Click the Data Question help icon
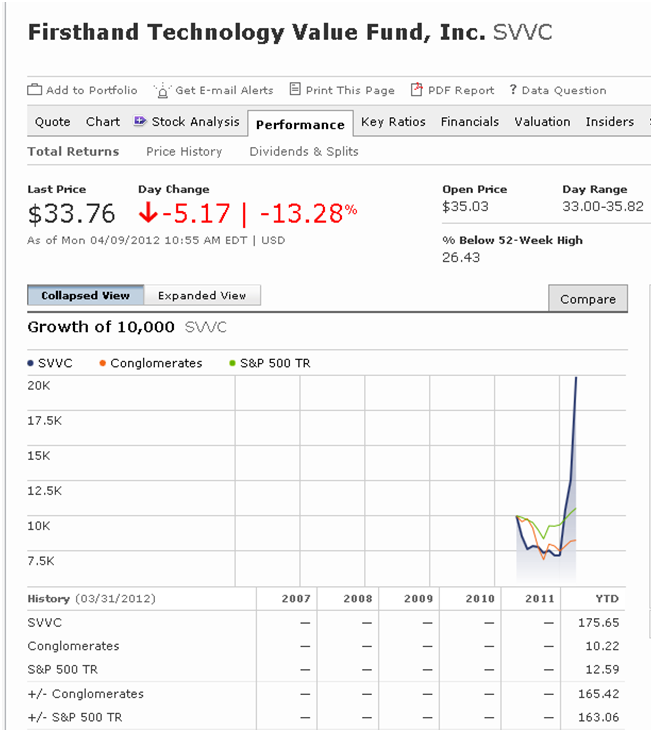This screenshot has width=653, height=732. (513, 90)
